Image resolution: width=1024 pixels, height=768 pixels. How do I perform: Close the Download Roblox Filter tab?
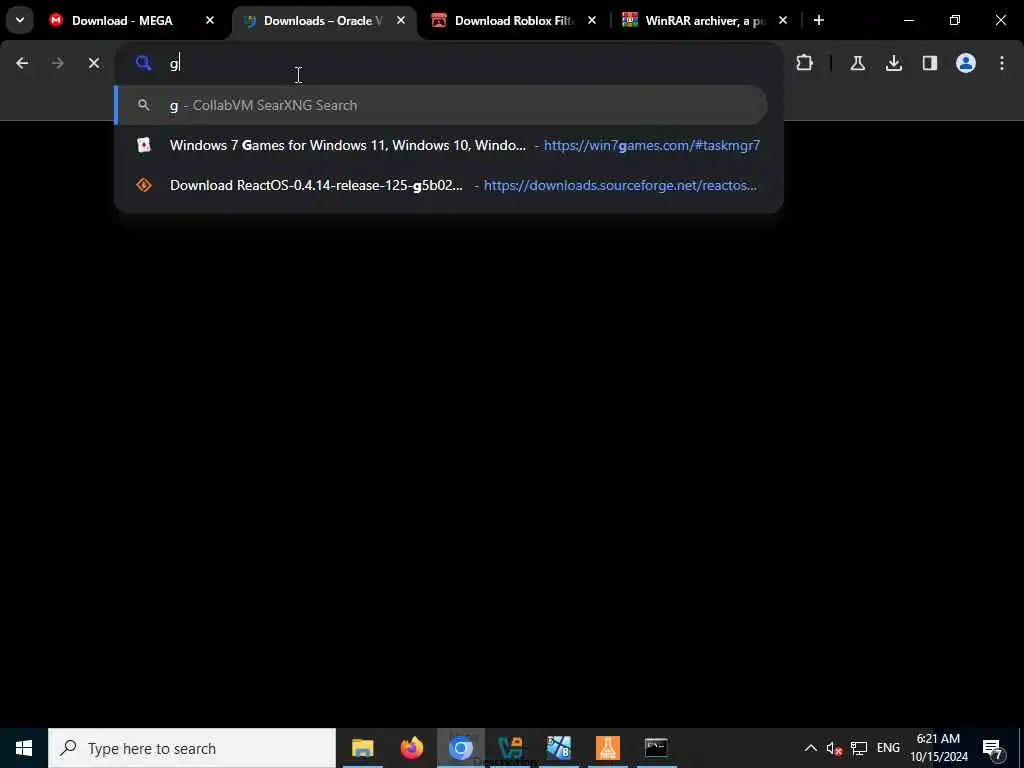click(592, 21)
